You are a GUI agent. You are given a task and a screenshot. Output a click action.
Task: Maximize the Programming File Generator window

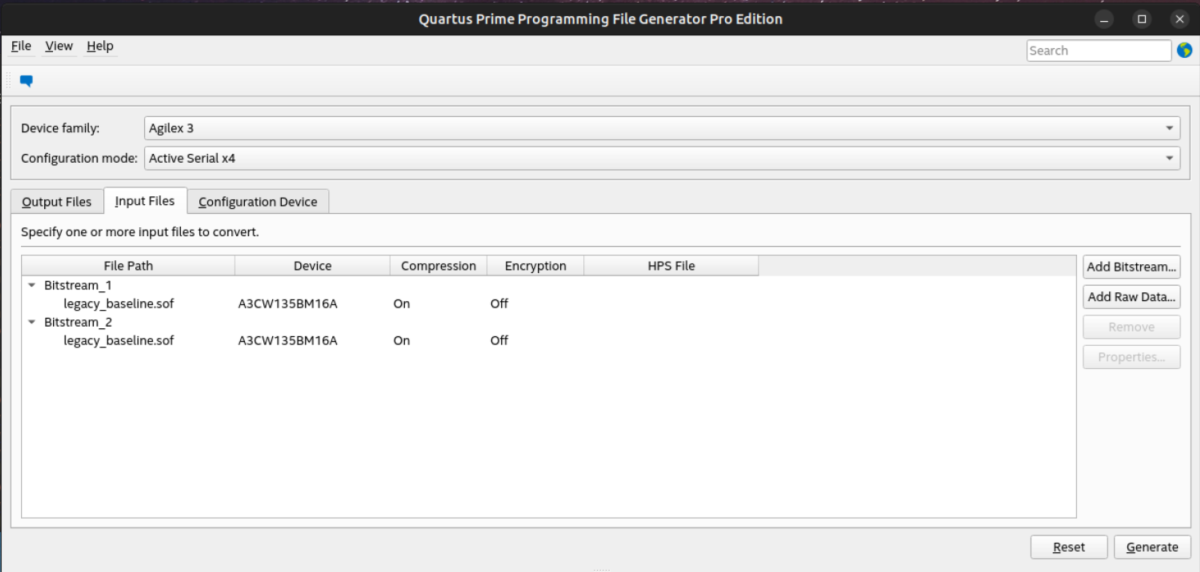pyautogui.click(x=1141, y=19)
